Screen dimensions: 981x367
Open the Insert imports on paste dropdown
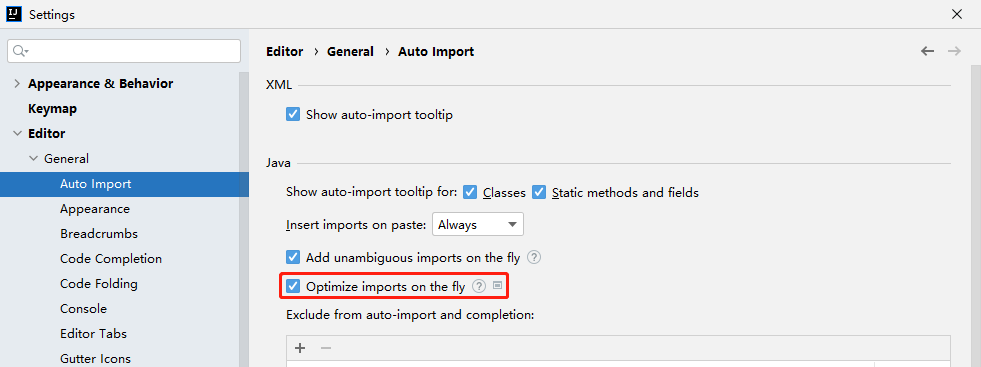(477, 224)
